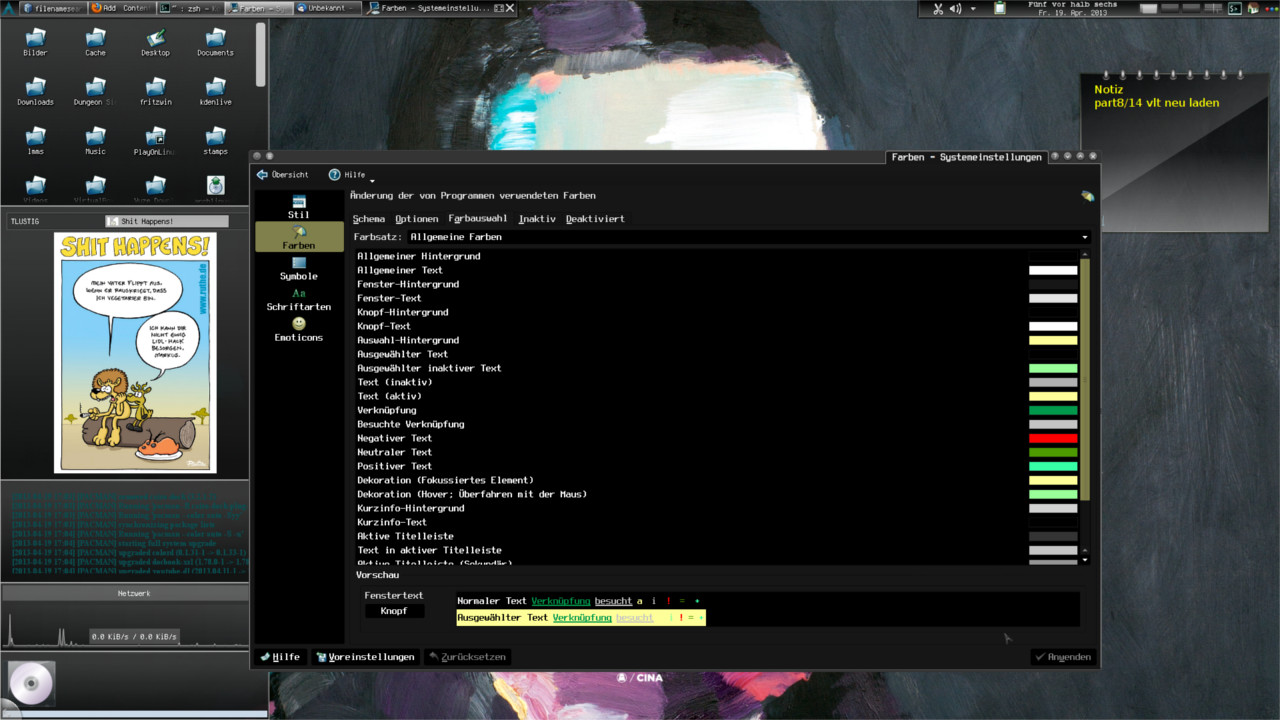Select the Text in aktiver Titelleiste row
This screenshot has width=1280, height=720.
pos(717,550)
